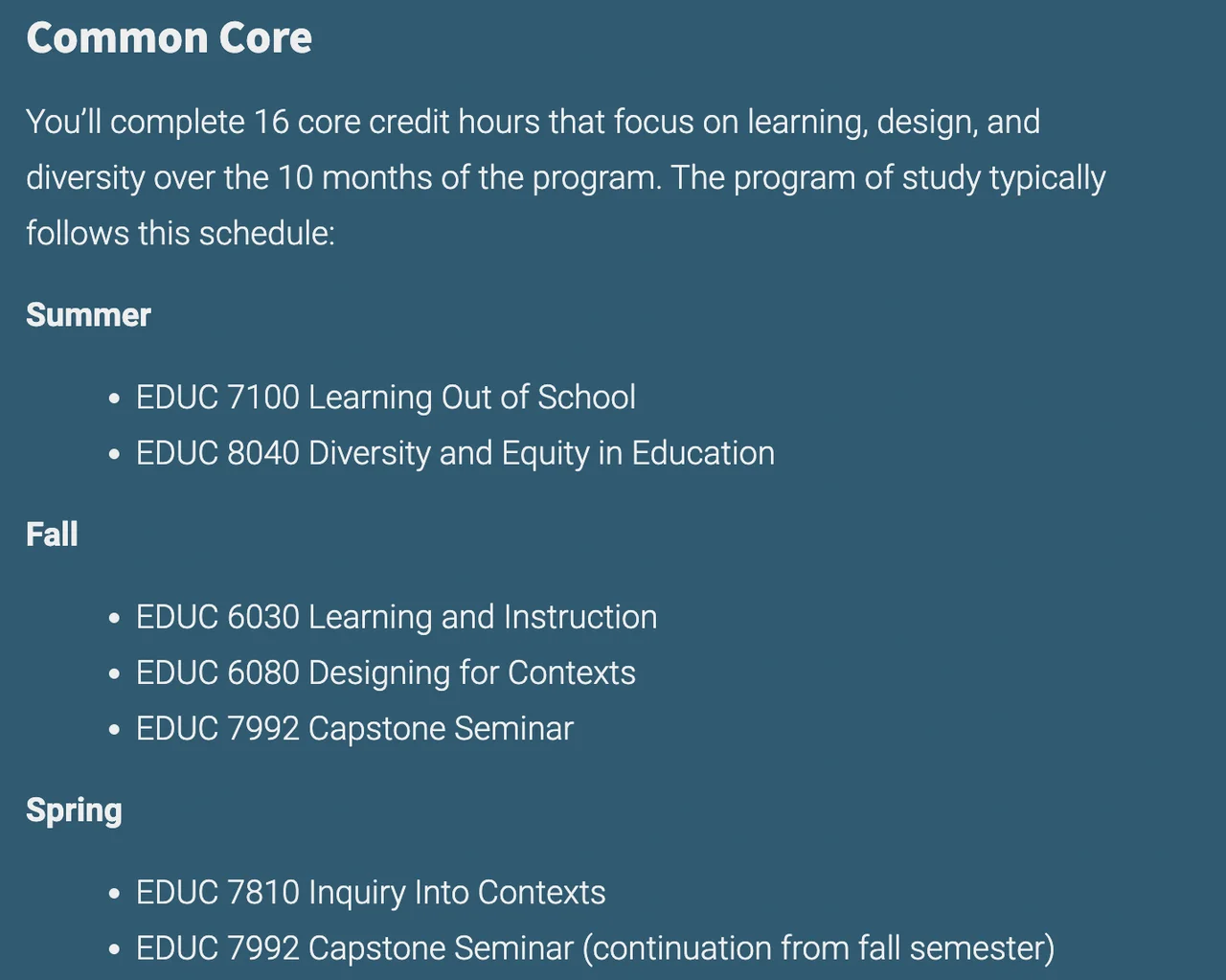Click the bullet point before EDUC 7810
1226x980 pixels.
(115, 894)
